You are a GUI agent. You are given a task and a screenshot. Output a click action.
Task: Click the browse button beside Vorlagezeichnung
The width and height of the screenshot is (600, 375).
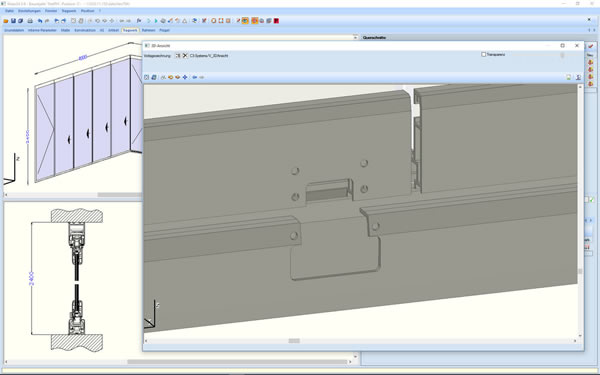pos(178,56)
